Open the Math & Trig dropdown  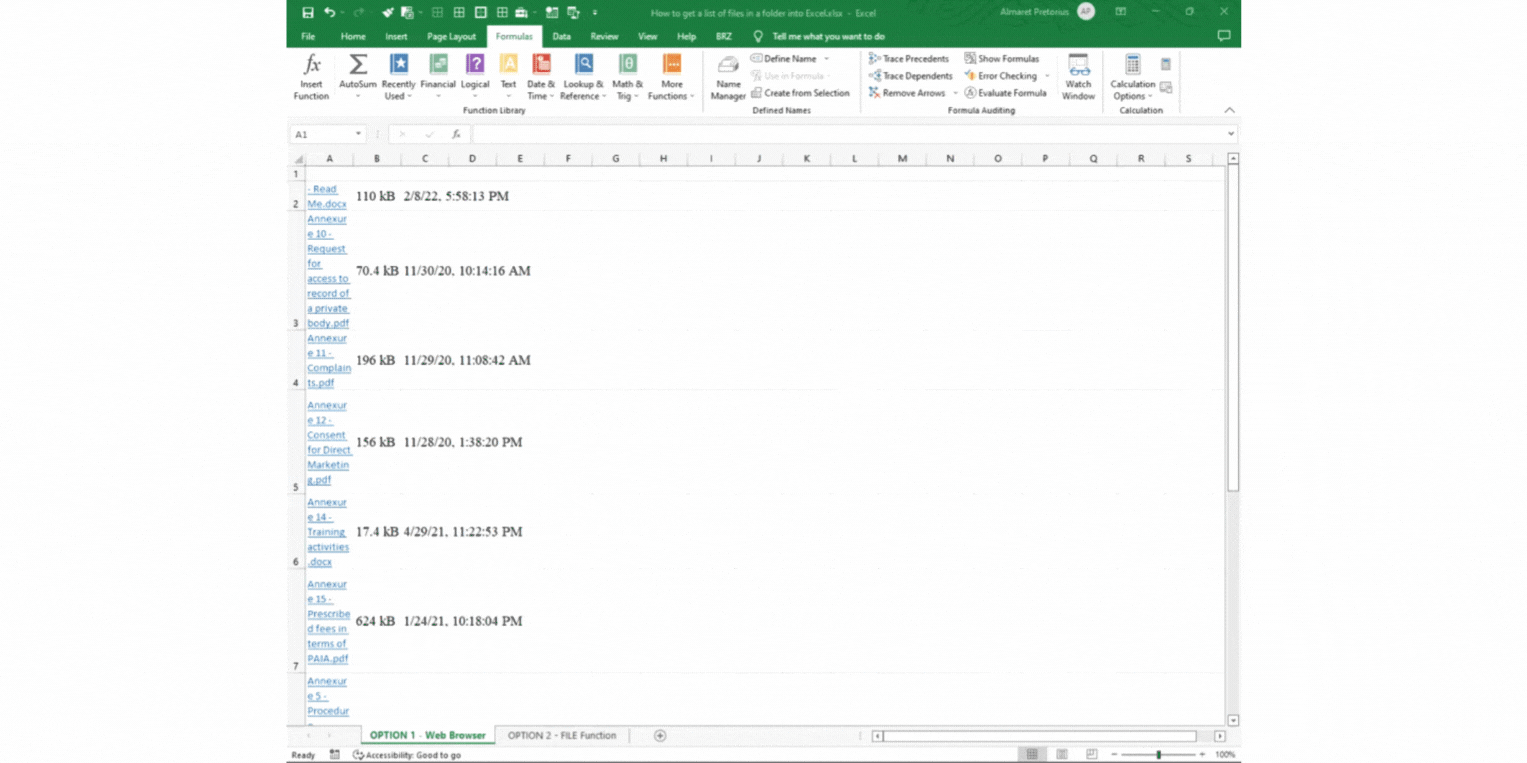627,76
